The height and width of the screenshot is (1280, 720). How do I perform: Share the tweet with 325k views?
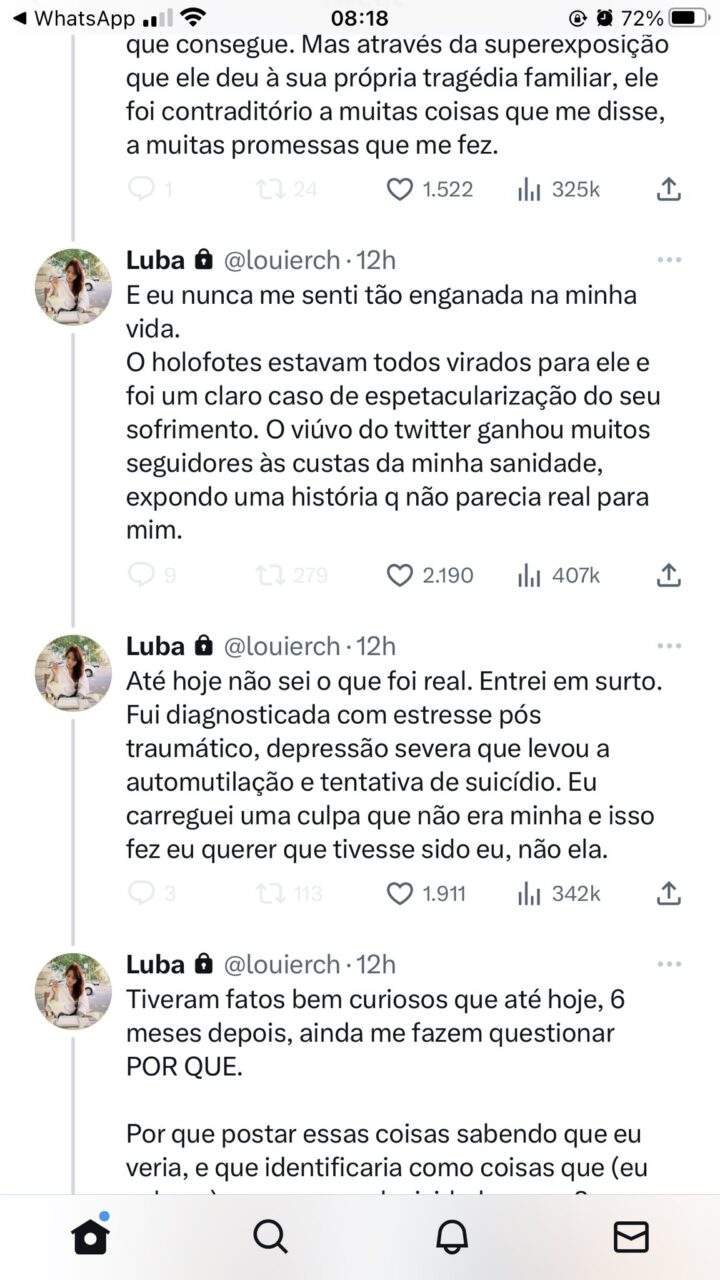point(669,189)
